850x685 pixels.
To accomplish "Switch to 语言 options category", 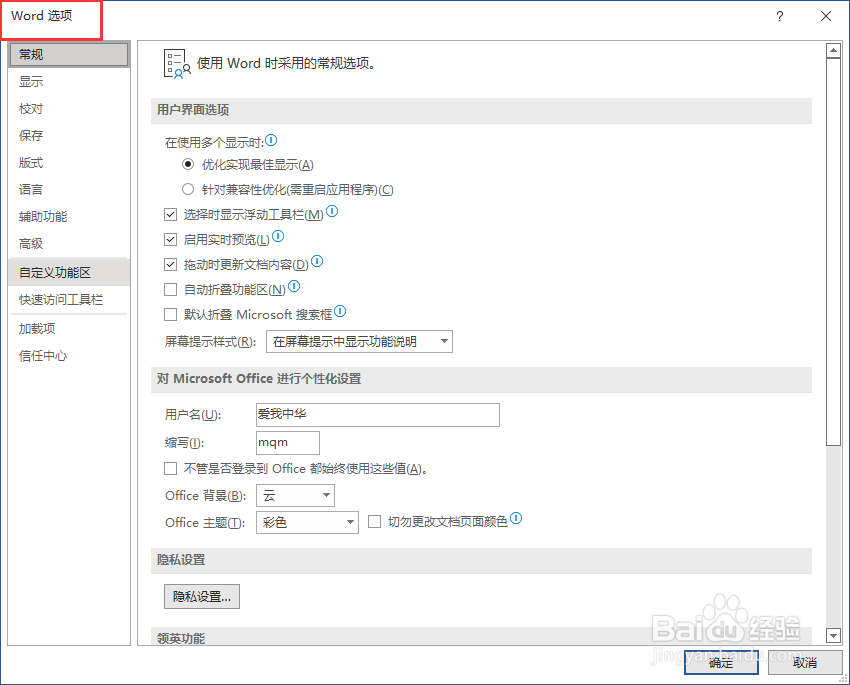I will click(x=68, y=190).
